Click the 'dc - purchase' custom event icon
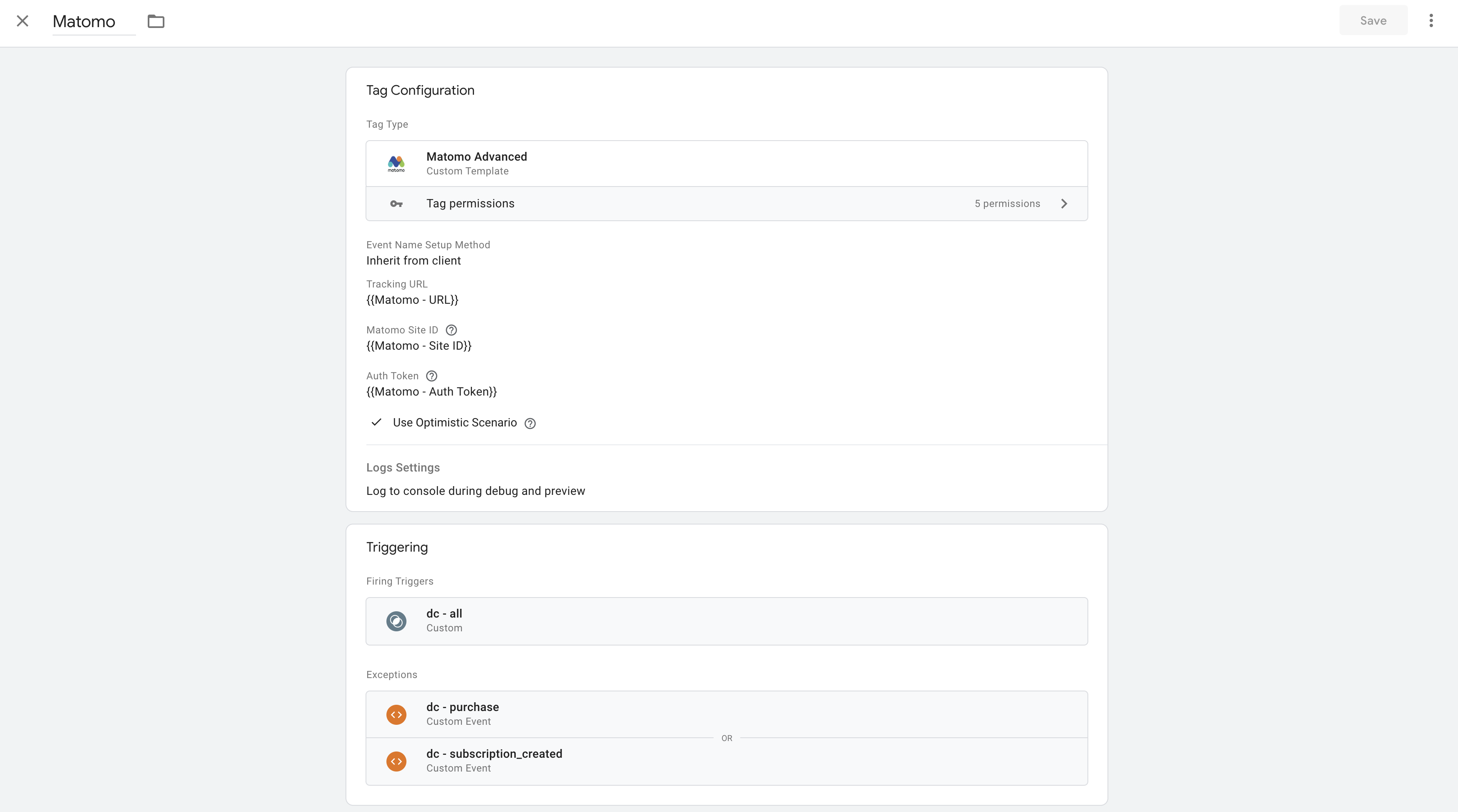 click(396, 715)
